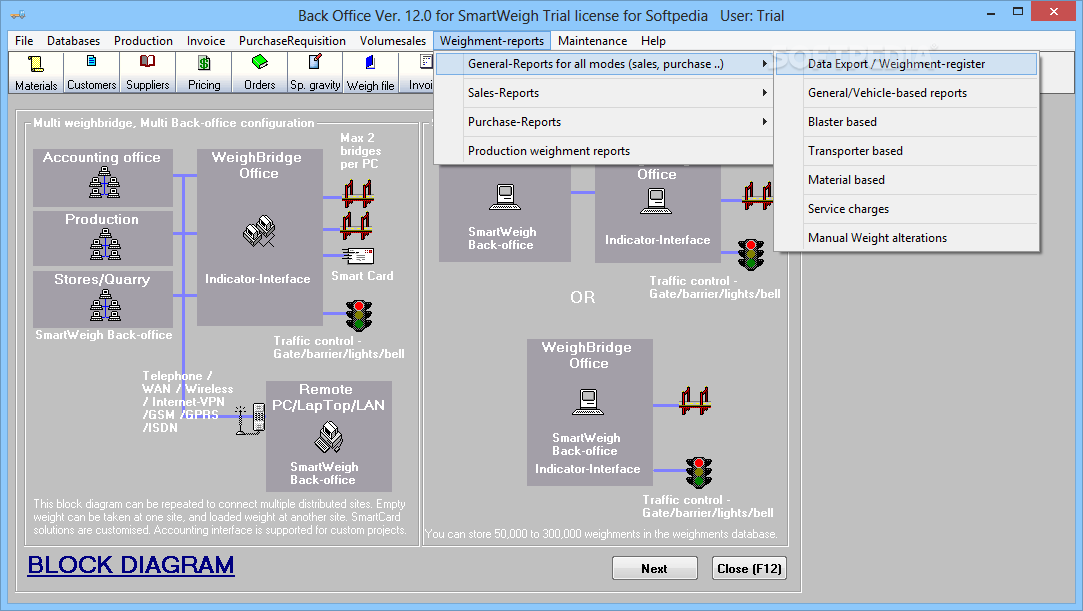Minimize the Back Office window
The width and height of the screenshot is (1083, 611).
point(991,11)
